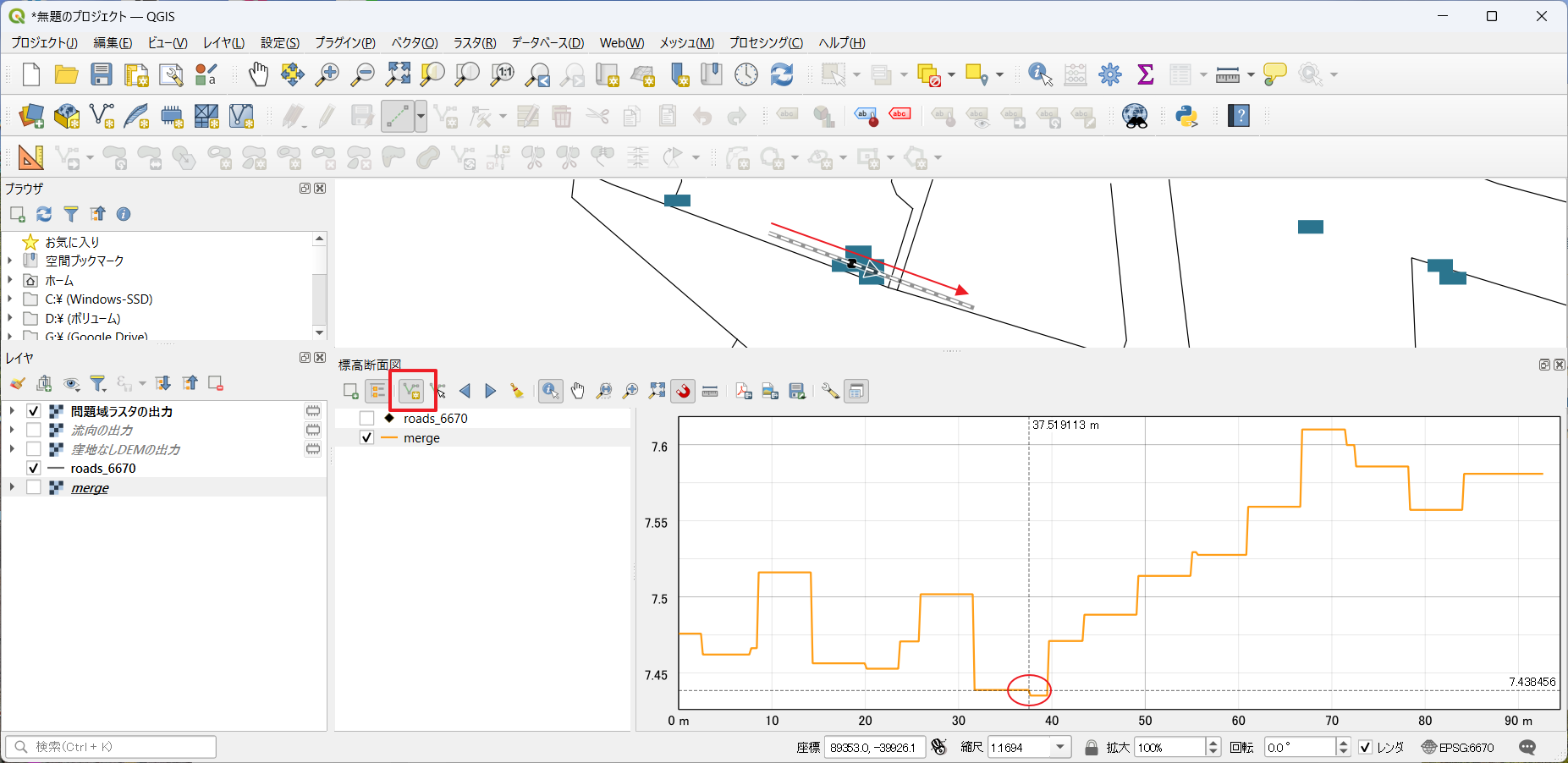Click the EPSG:6670 CRS button
Screen dimensions: 1568x763
click(1458, 747)
